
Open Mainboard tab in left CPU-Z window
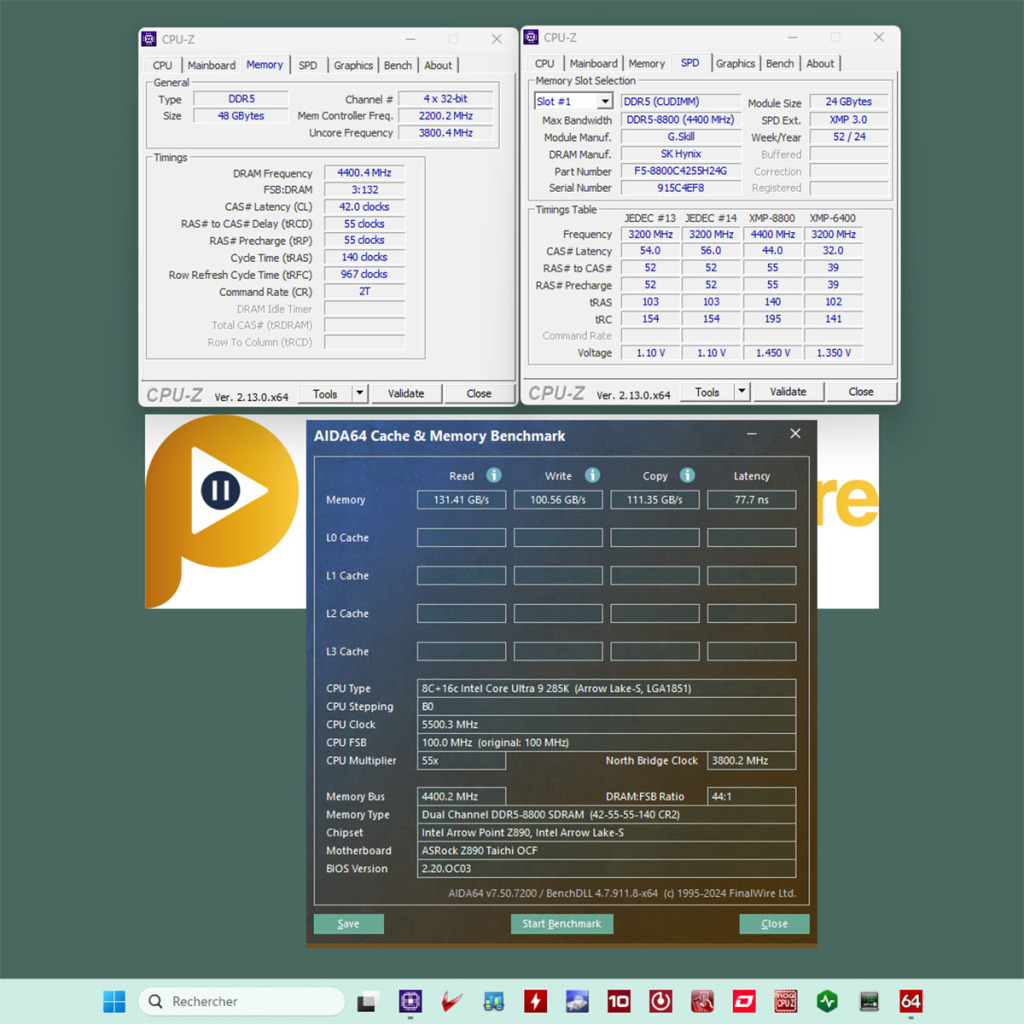point(212,65)
